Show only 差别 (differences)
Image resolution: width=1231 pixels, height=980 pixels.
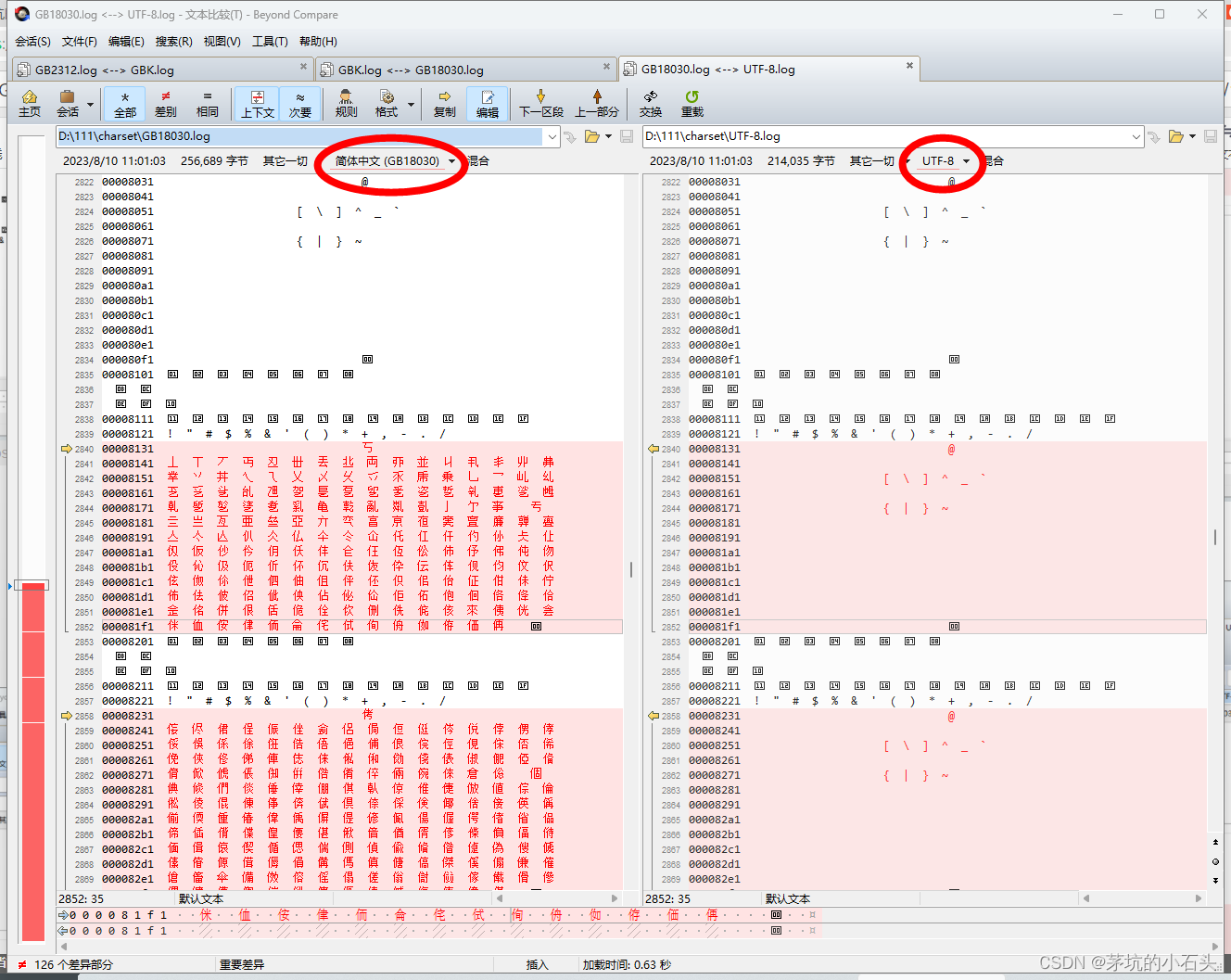pos(166,103)
